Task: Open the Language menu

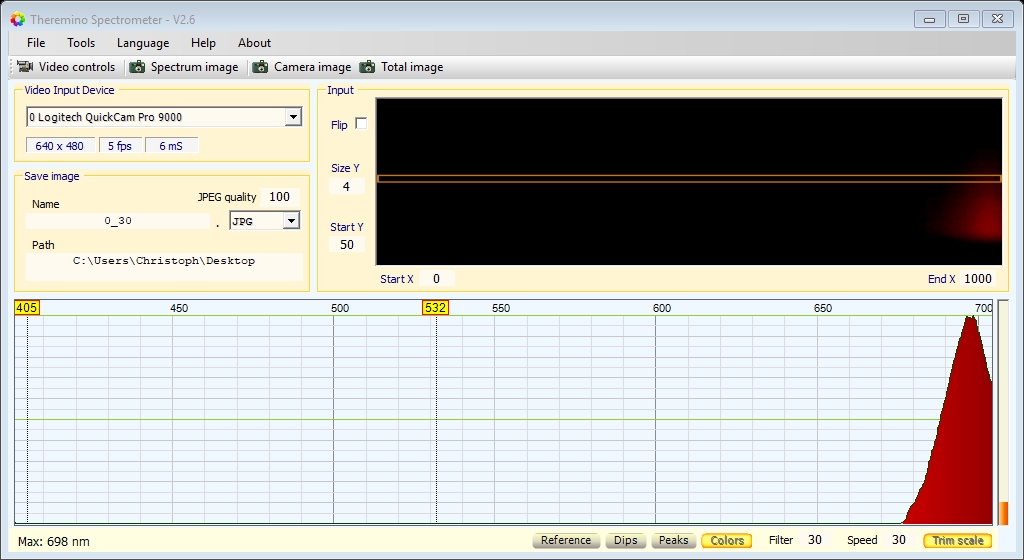Action: [x=143, y=43]
